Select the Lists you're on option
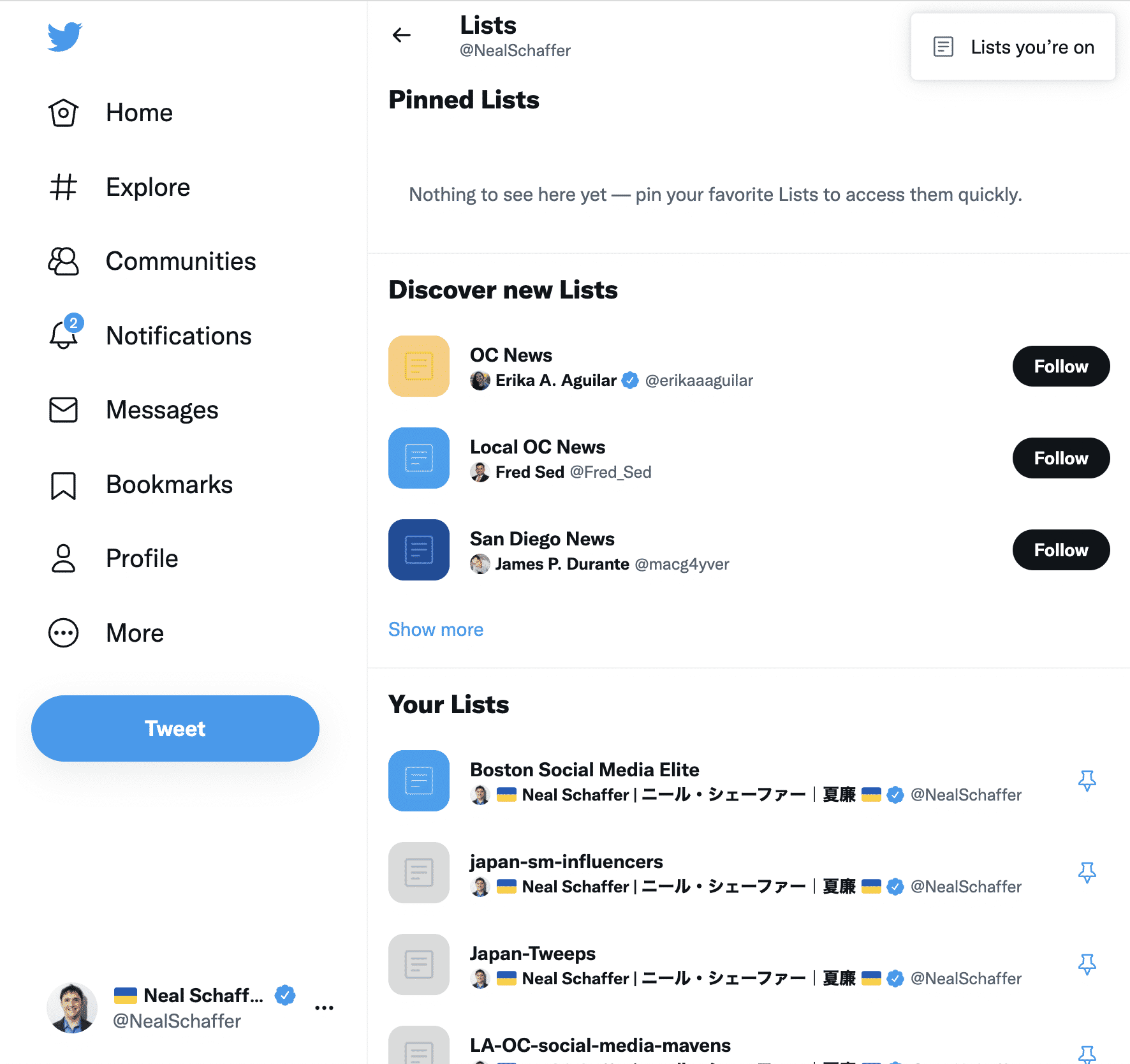Screen dimensions: 1130x1064 1013,47
